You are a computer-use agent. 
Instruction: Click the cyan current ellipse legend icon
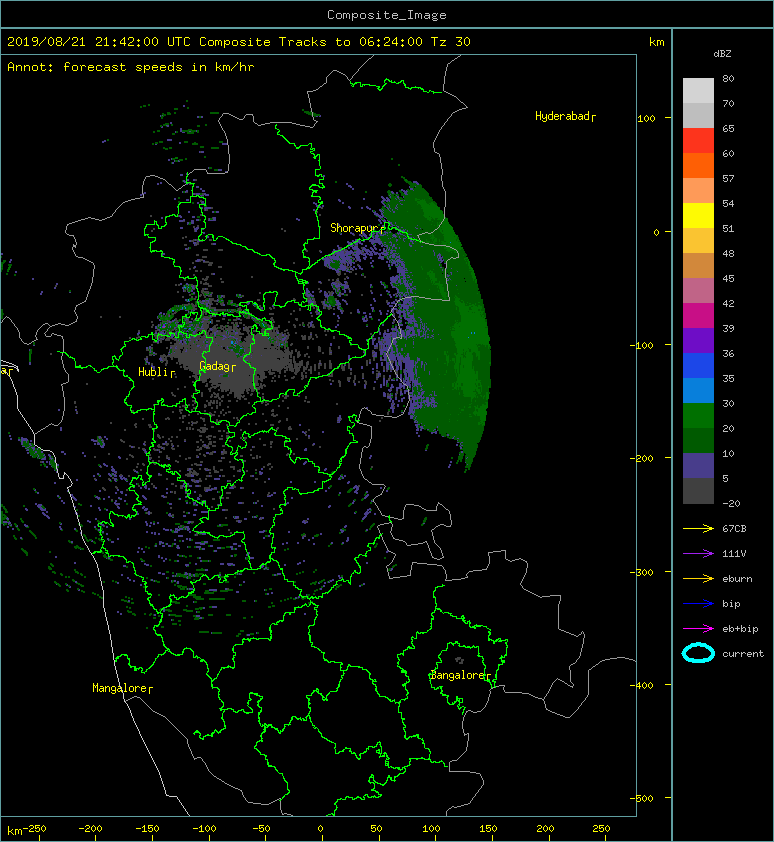698,653
